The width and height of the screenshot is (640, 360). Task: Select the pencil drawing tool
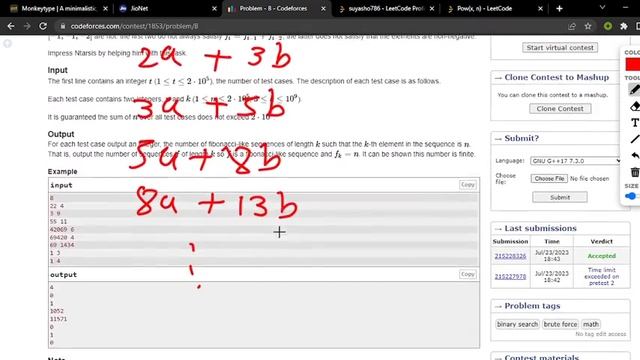click(634, 89)
